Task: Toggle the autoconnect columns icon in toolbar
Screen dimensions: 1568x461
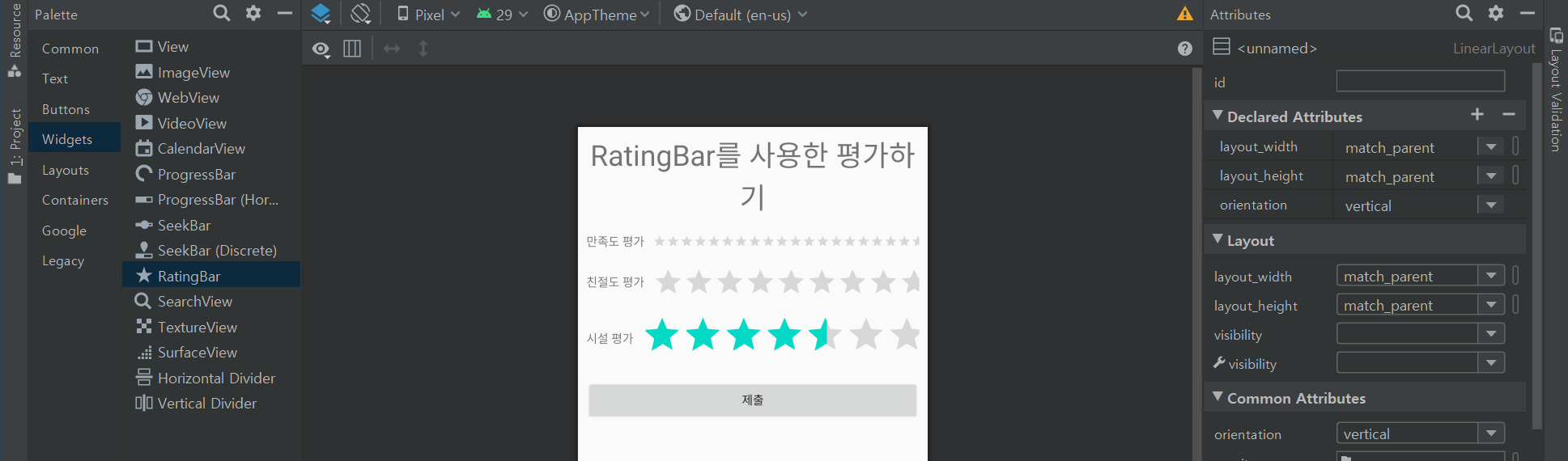Action: coord(352,49)
